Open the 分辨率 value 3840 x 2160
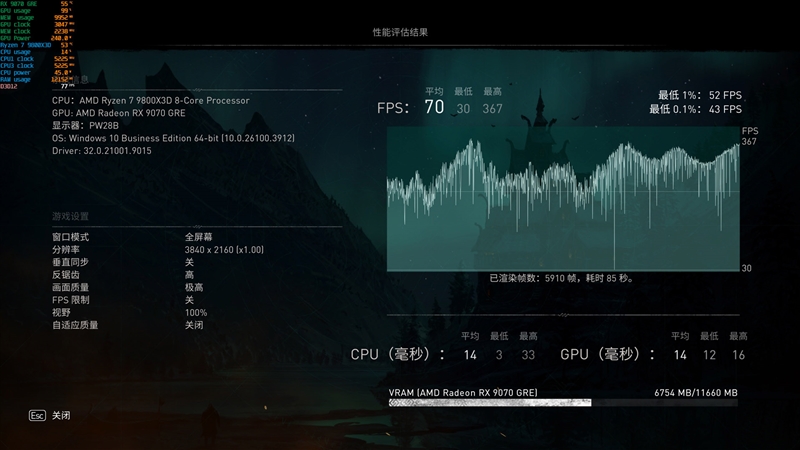Screen dimensions: 800x450 click(224, 249)
